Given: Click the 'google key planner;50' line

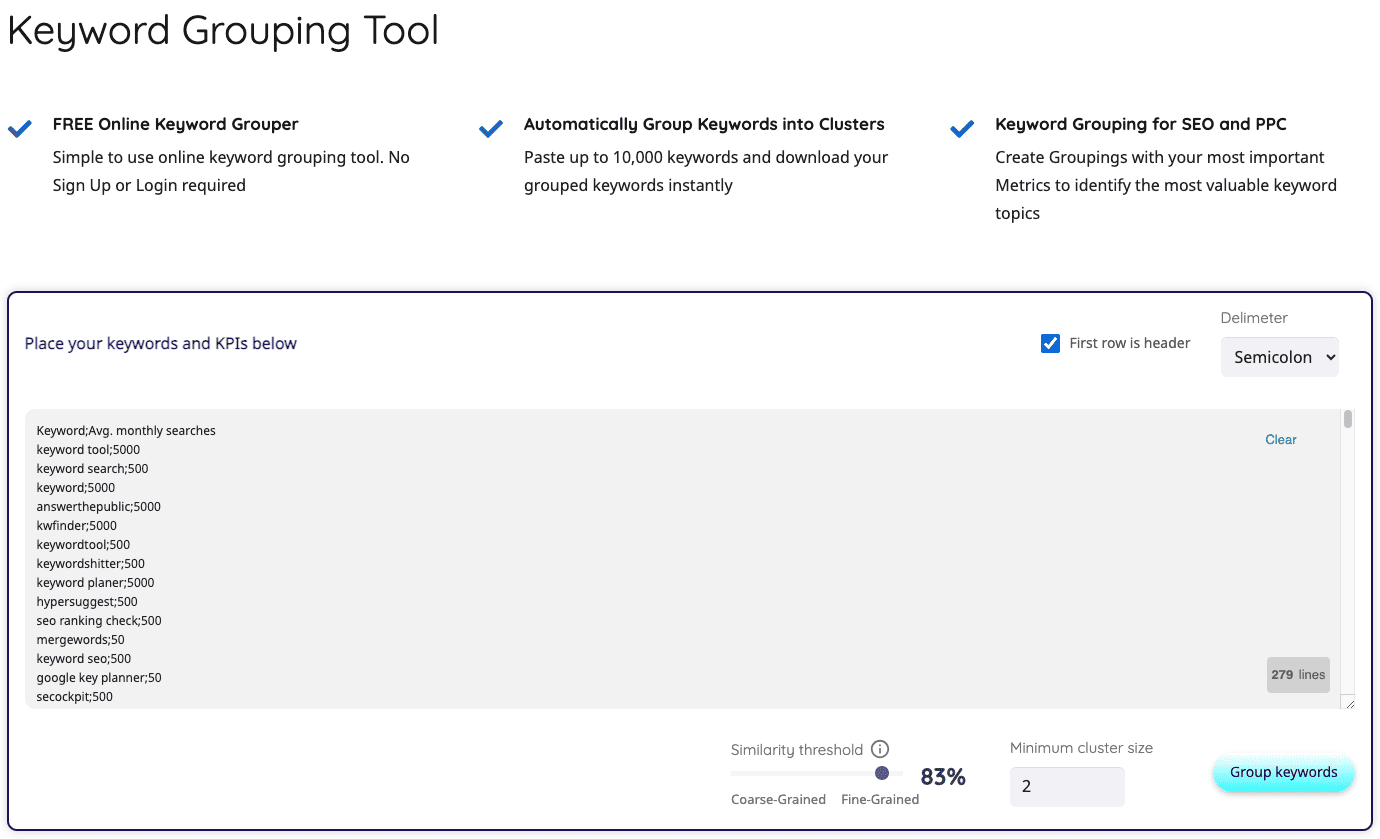Looking at the screenshot, I should (x=99, y=678).
